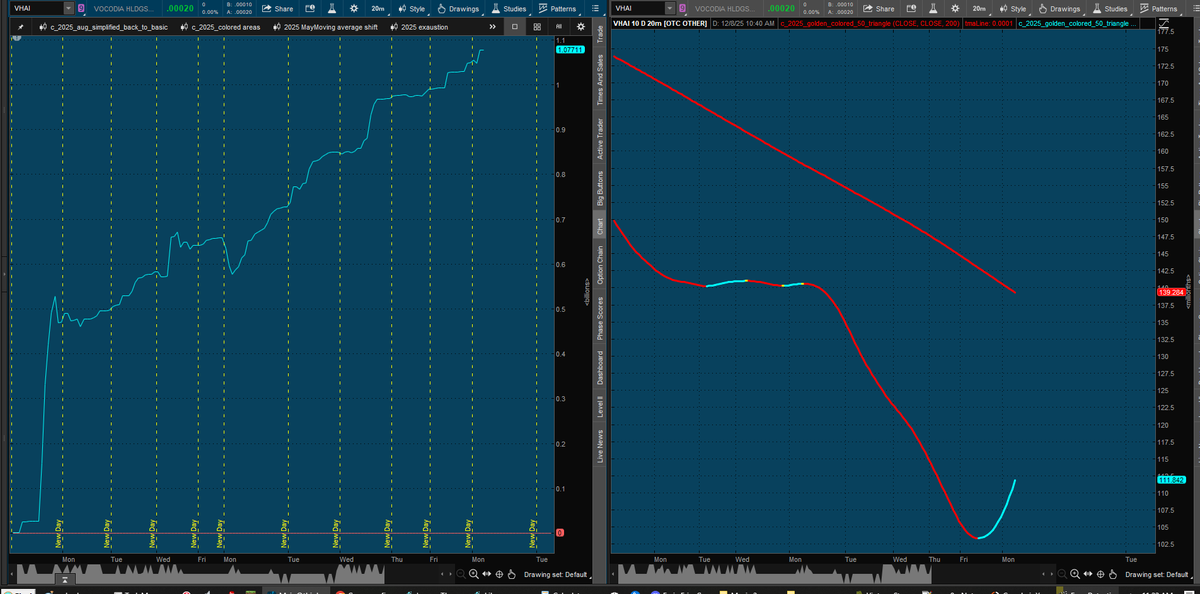The image size is (1200, 594).
Task: Click the VHAI 10 D 20m chart title
Action: coord(658,22)
